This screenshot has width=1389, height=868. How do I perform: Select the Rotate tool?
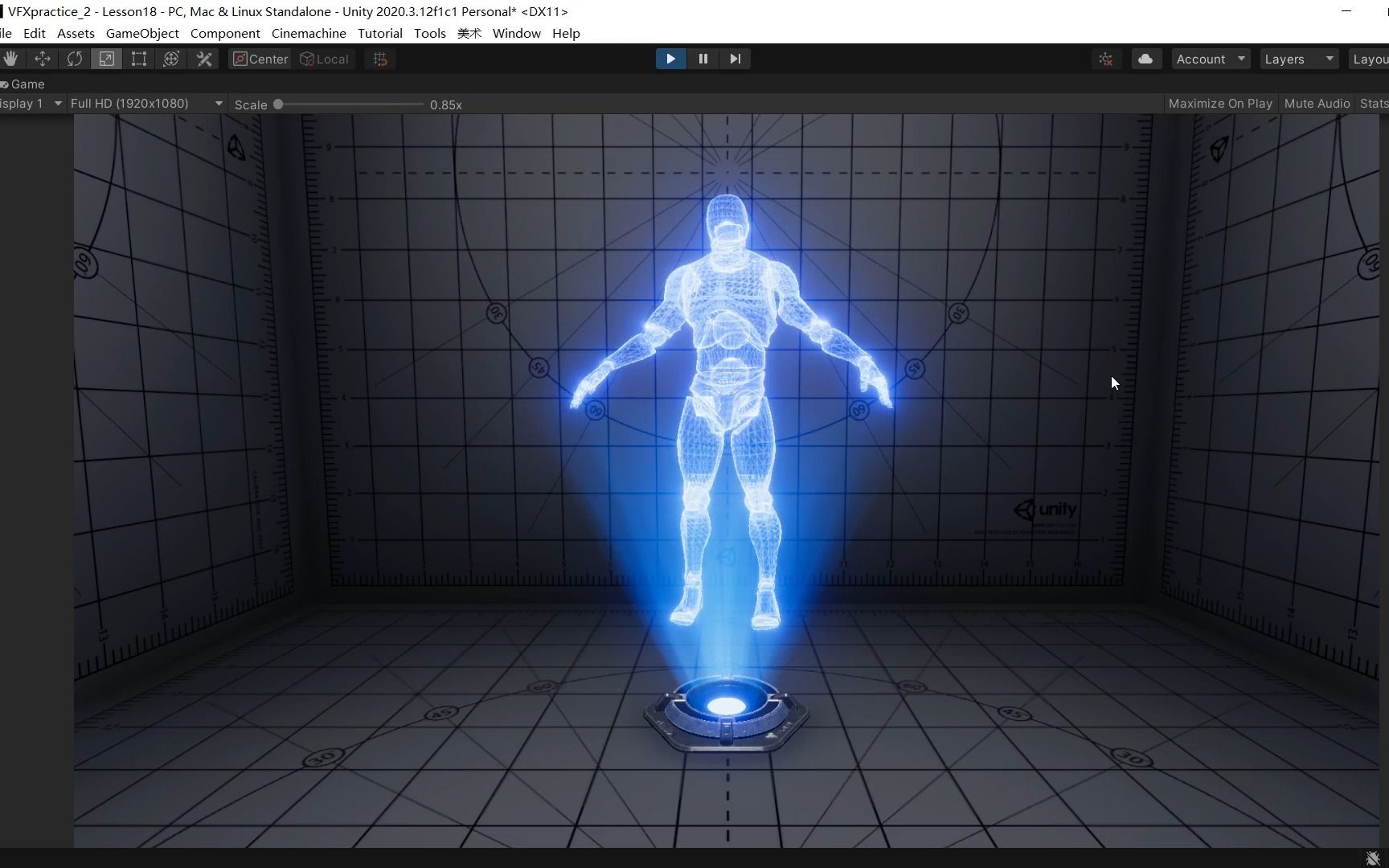pos(75,59)
